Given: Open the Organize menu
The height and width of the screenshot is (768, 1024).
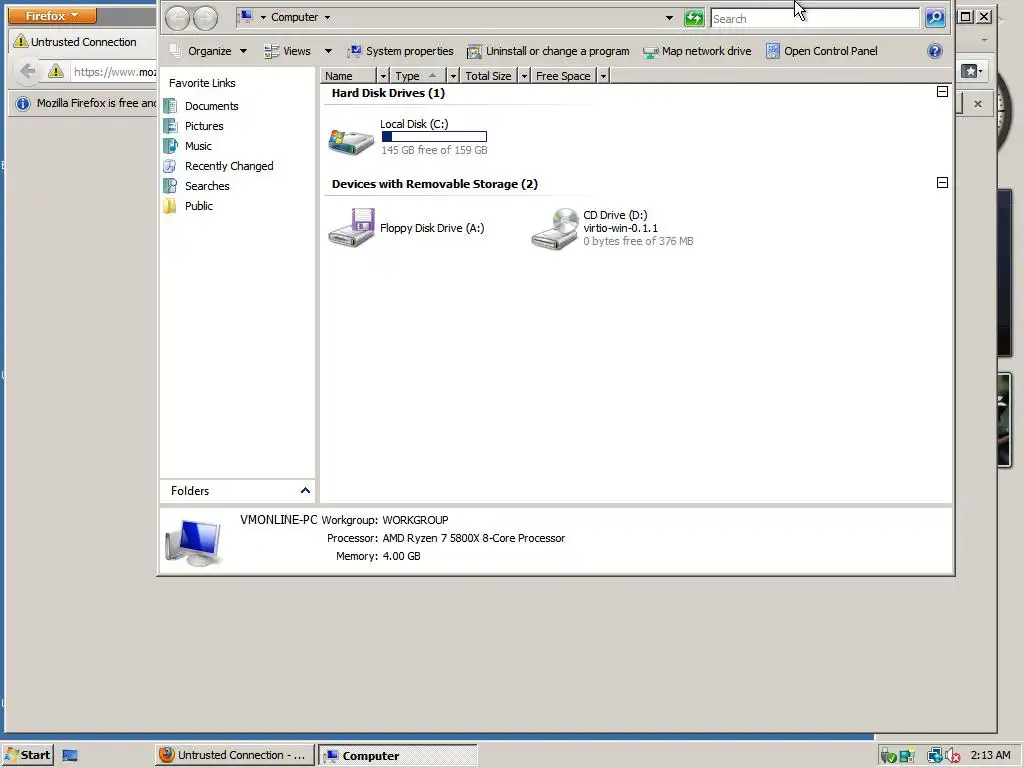Looking at the screenshot, I should tap(208, 51).
